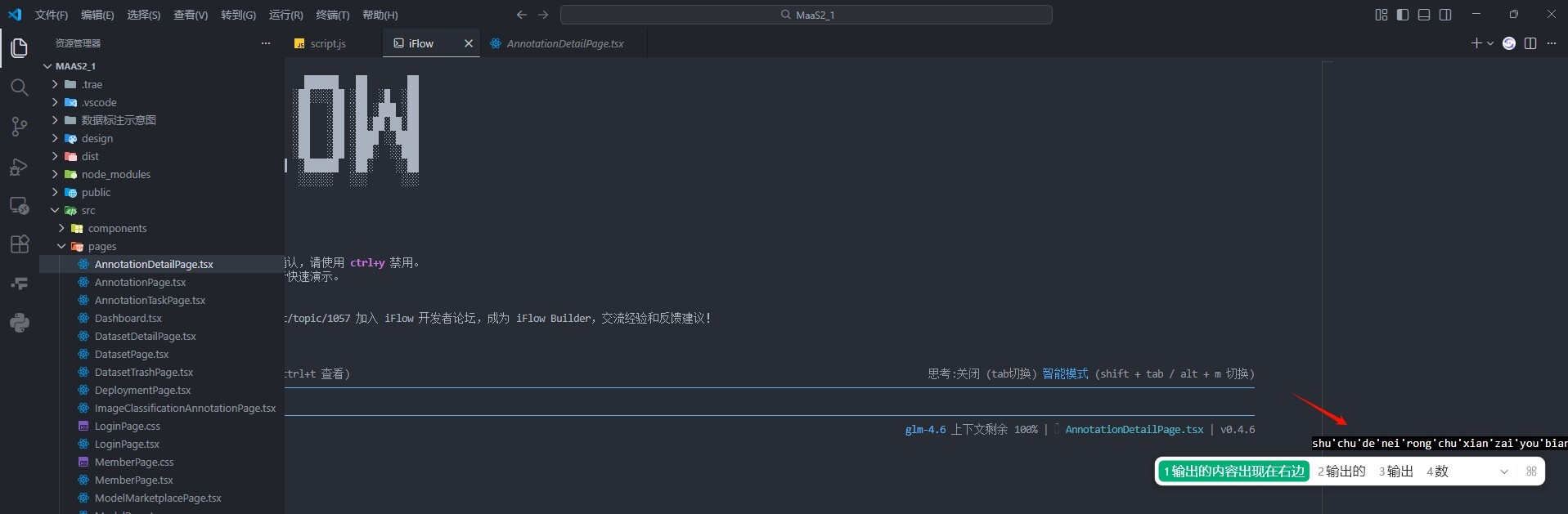
Task: Open the Extensions view
Action: point(19,244)
